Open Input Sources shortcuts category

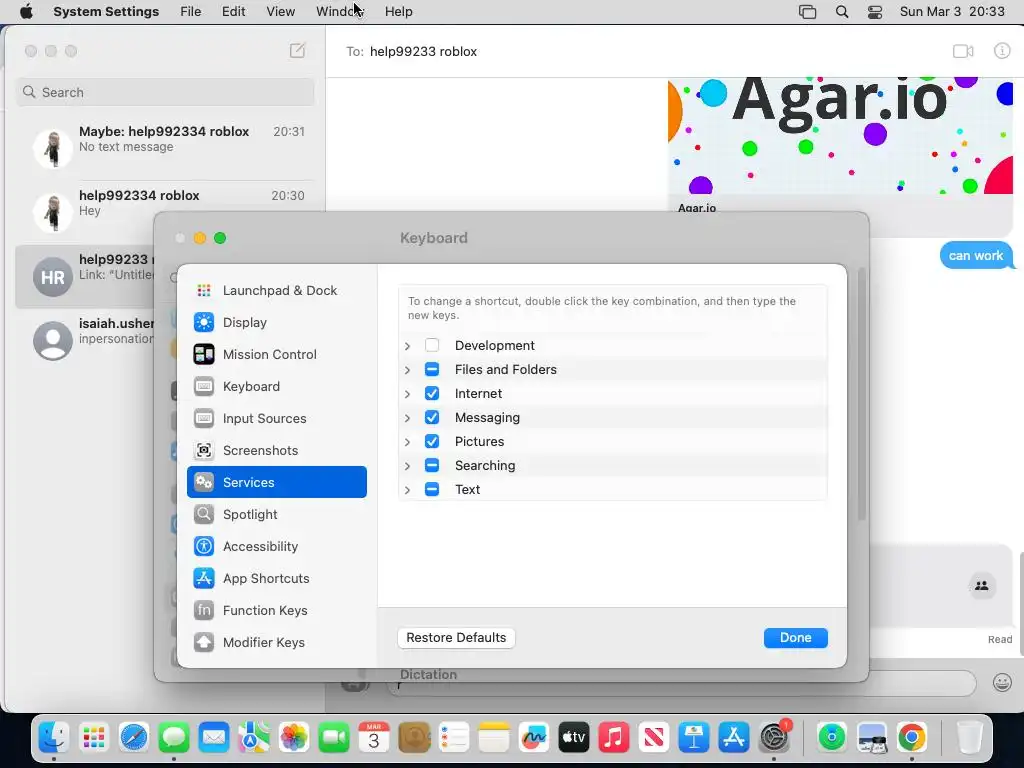point(277,419)
